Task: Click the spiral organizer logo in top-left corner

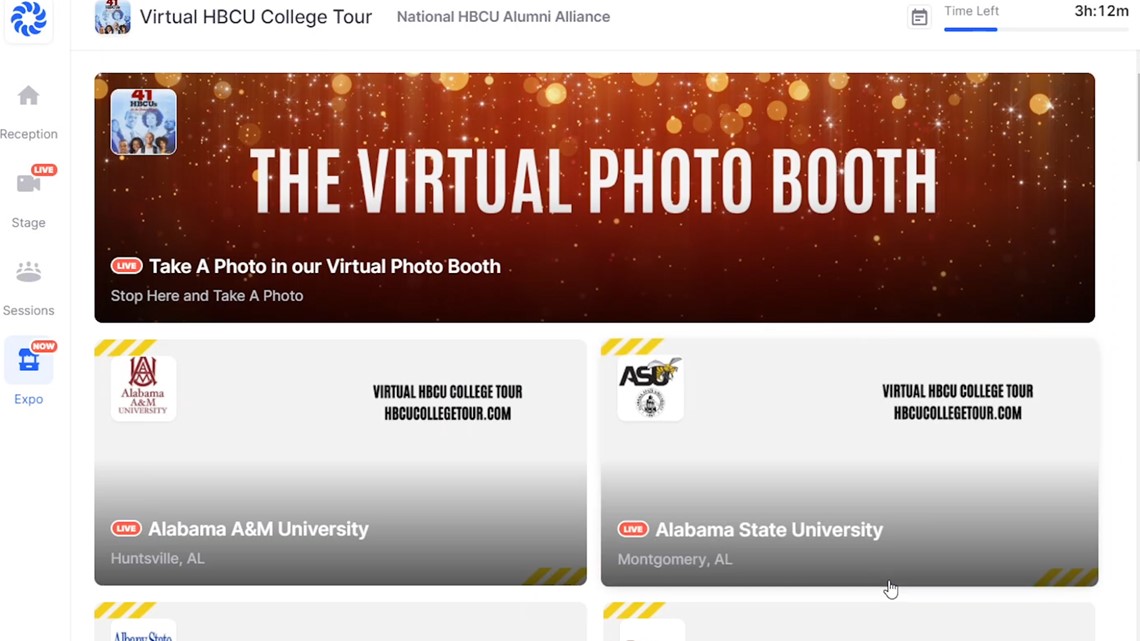Action: 29,20
